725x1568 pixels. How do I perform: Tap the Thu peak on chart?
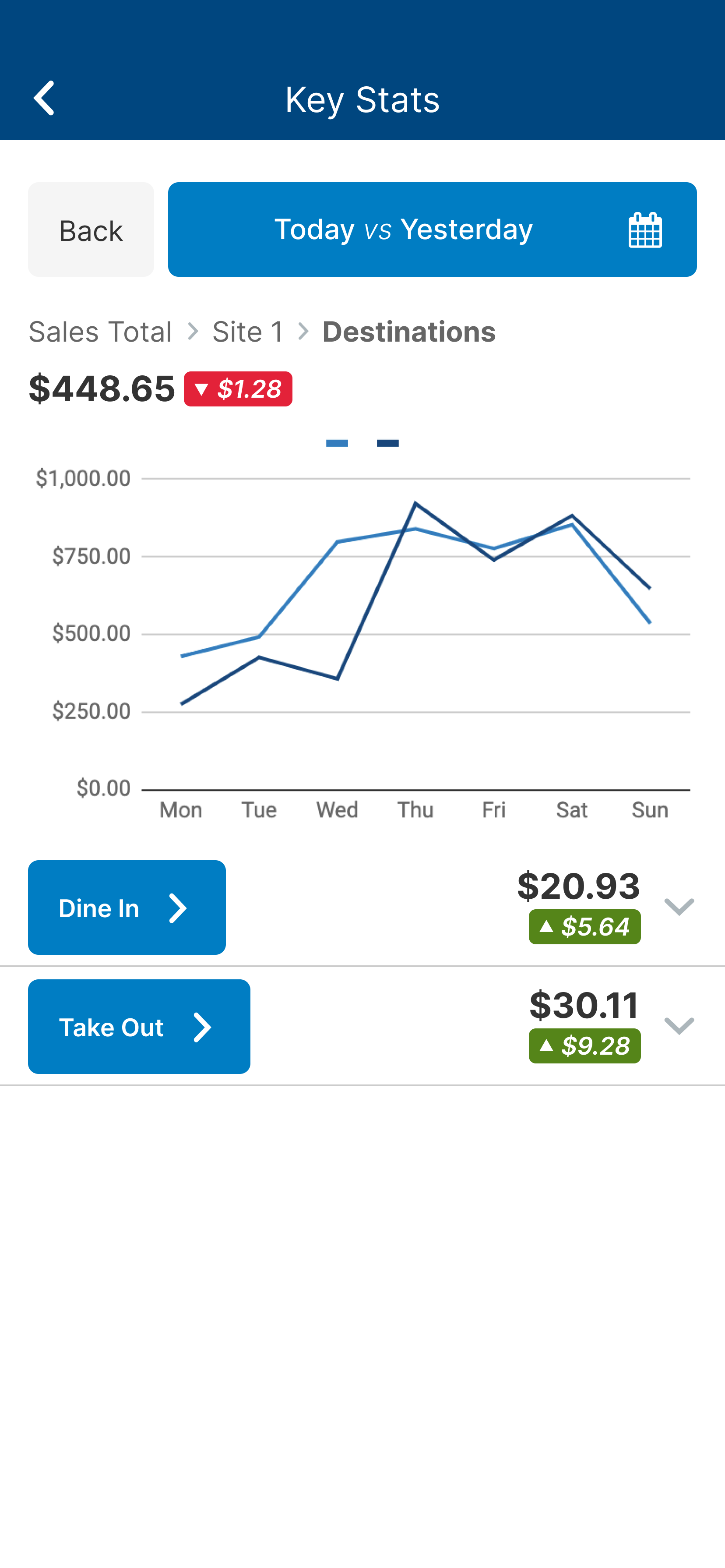pos(415,503)
